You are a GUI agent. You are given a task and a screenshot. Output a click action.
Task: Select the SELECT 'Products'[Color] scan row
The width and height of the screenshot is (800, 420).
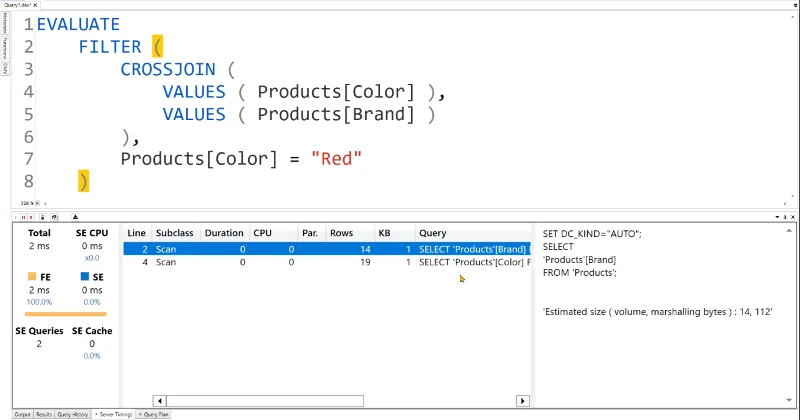[327, 262]
